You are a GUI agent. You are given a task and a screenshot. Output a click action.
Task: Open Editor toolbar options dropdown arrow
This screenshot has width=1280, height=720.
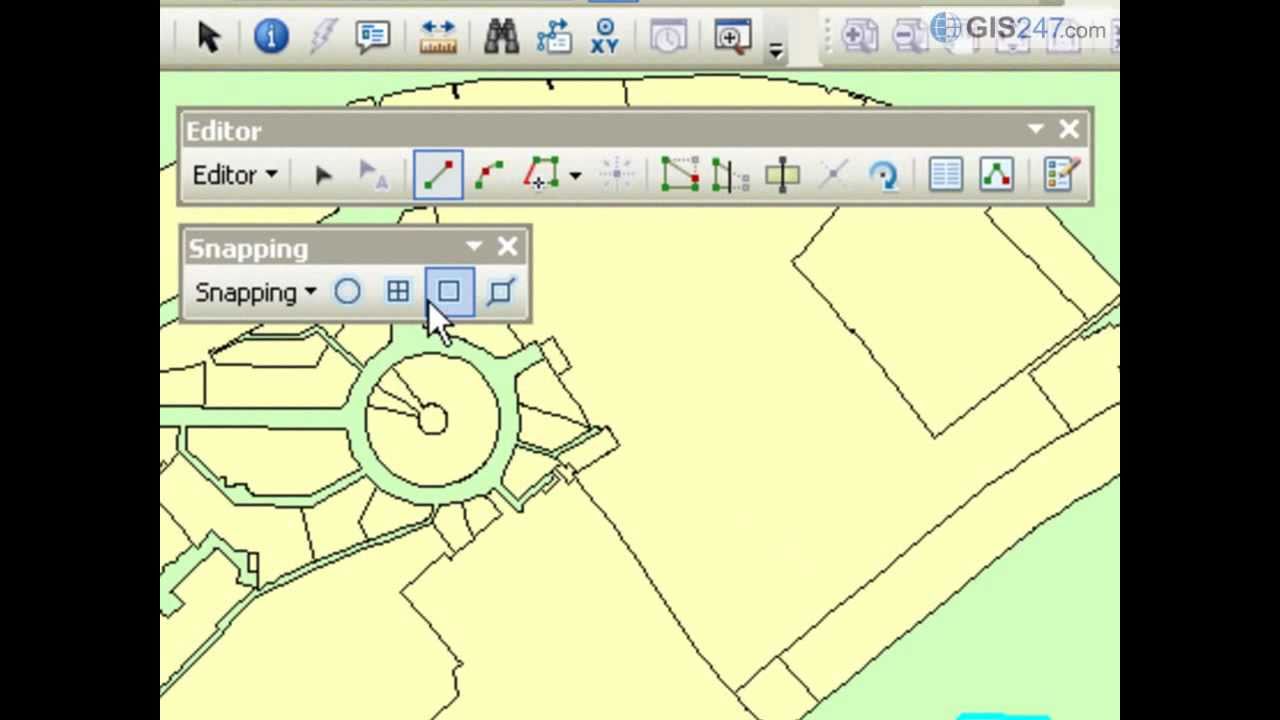tap(1036, 129)
